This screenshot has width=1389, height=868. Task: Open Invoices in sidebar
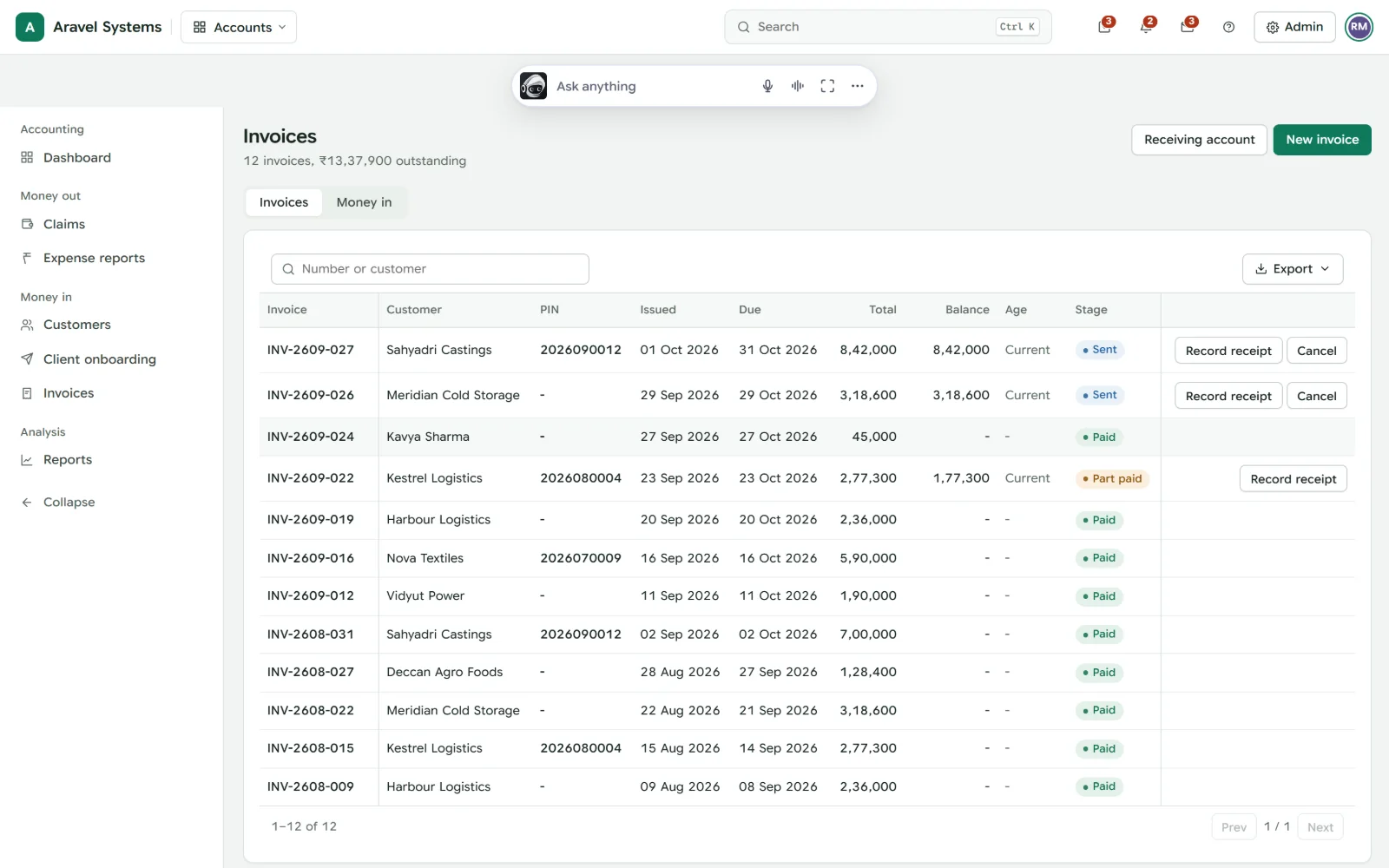click(111, 393)
